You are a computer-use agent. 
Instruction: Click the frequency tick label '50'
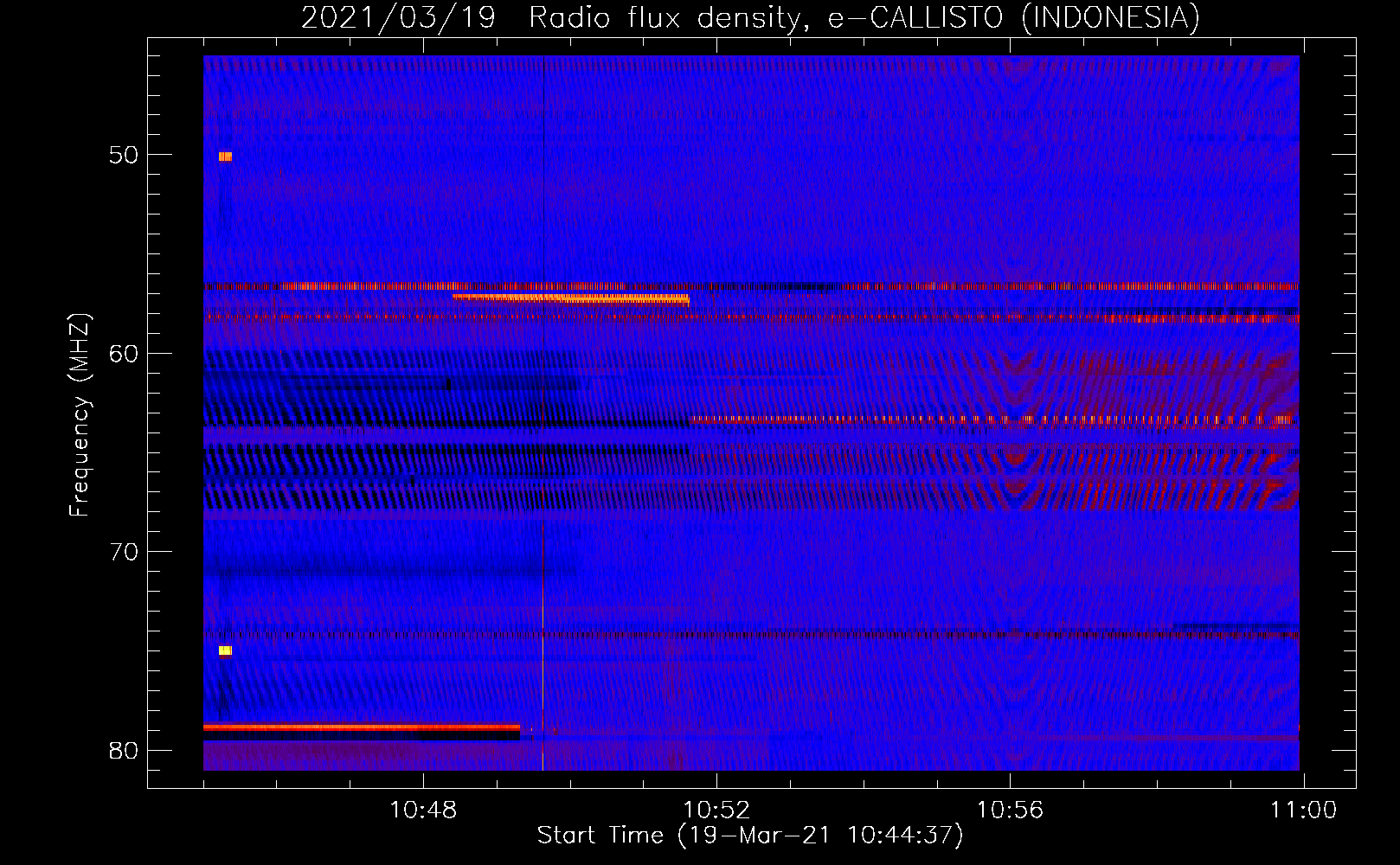(x=124, y=155)
